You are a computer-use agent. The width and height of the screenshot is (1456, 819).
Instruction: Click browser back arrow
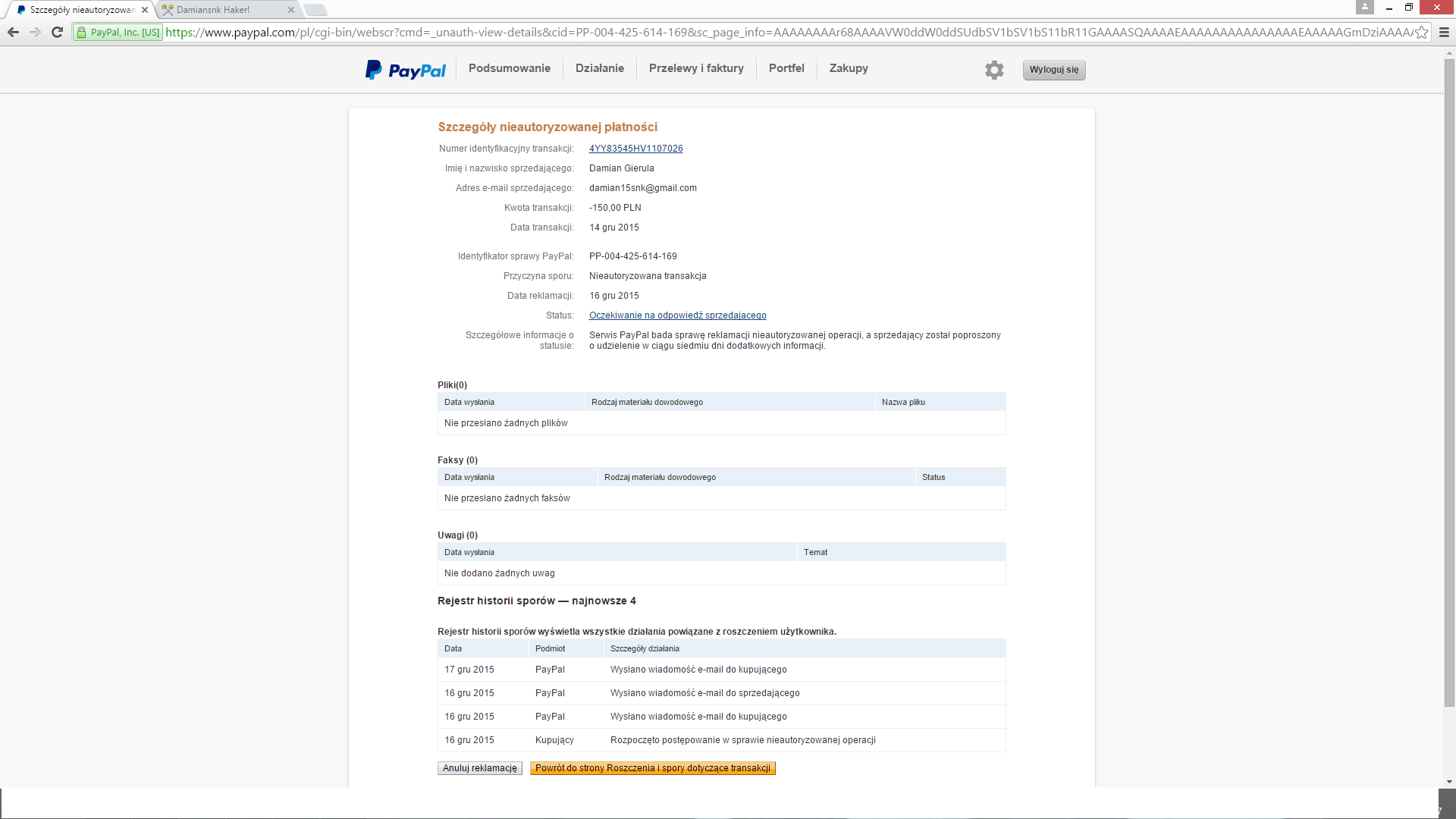(13, 32)
